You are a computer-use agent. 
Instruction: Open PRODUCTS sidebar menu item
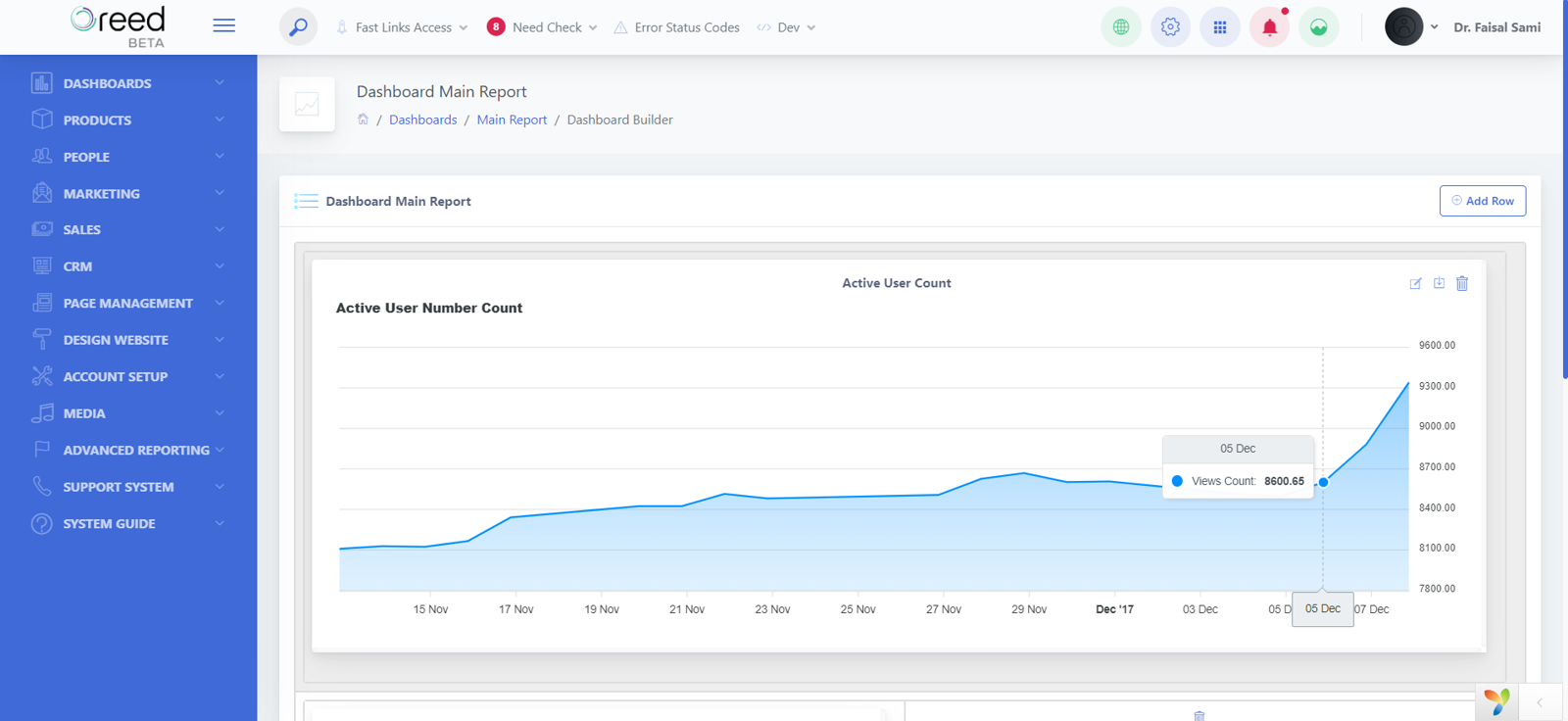coord(128,120)
